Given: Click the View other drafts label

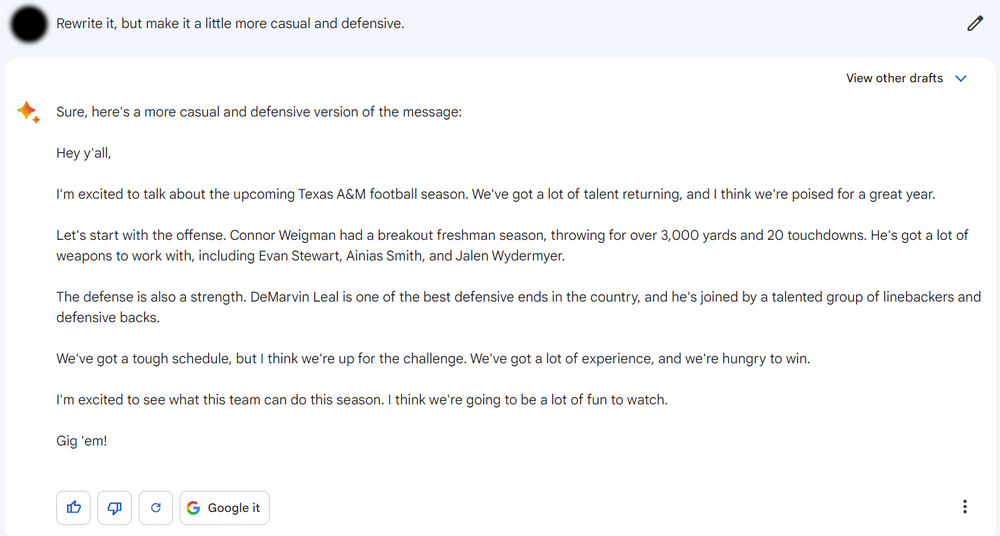Looking at the screenshot, I should [x=894, y=78].
